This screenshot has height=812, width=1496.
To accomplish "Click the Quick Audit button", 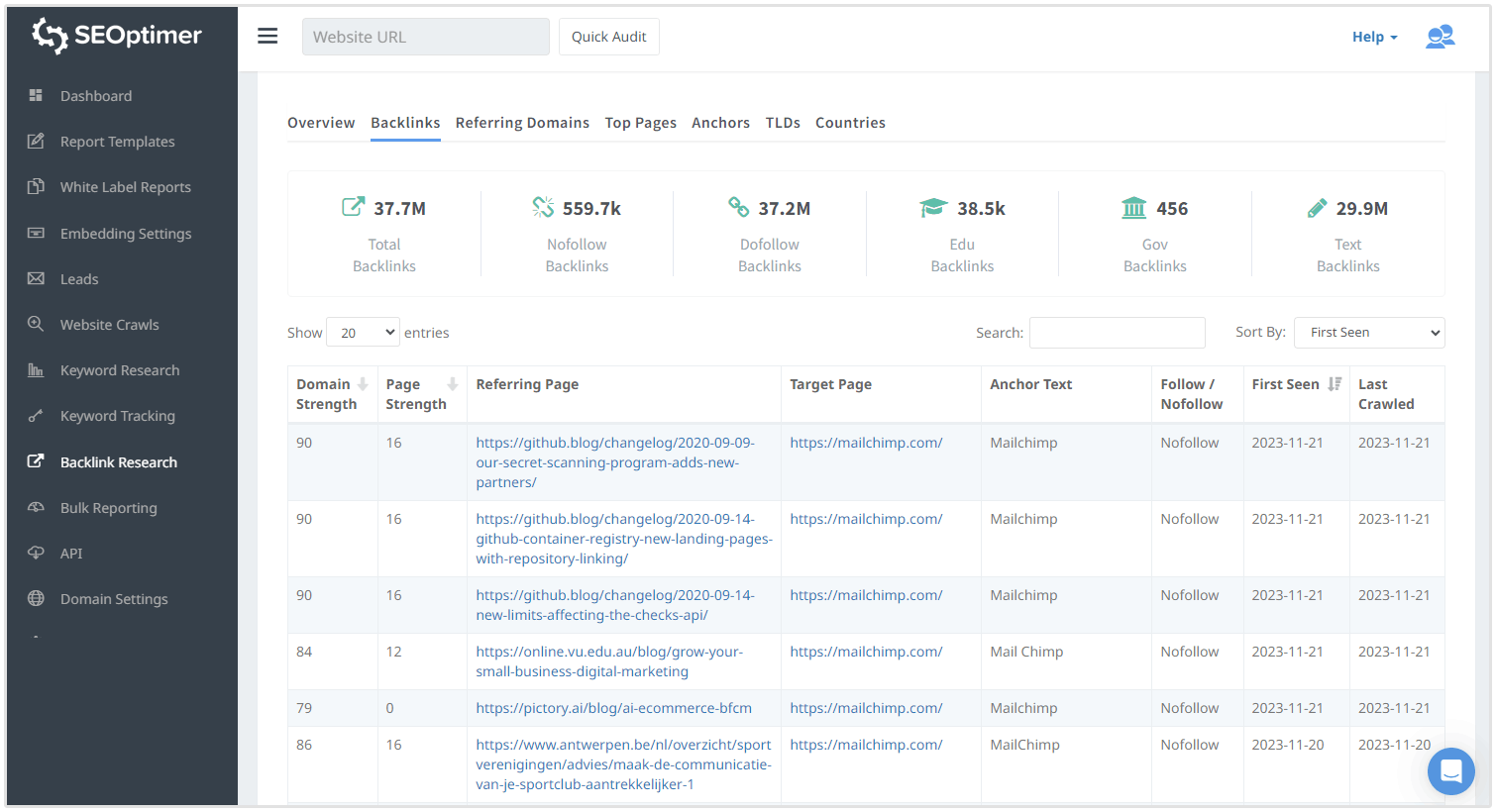I will [608, 36].
